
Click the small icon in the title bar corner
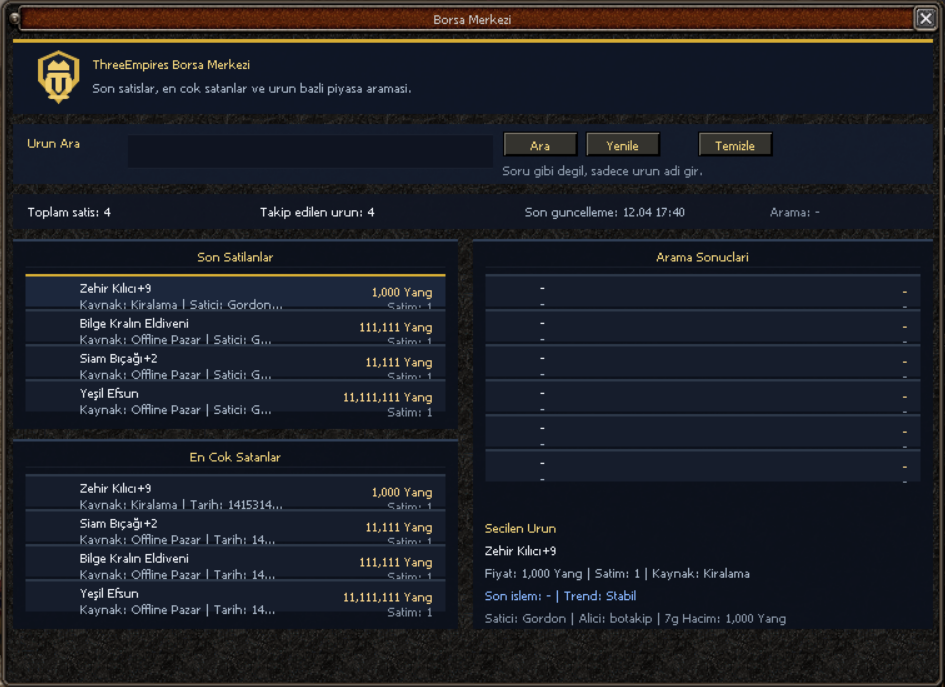[15, 17]
